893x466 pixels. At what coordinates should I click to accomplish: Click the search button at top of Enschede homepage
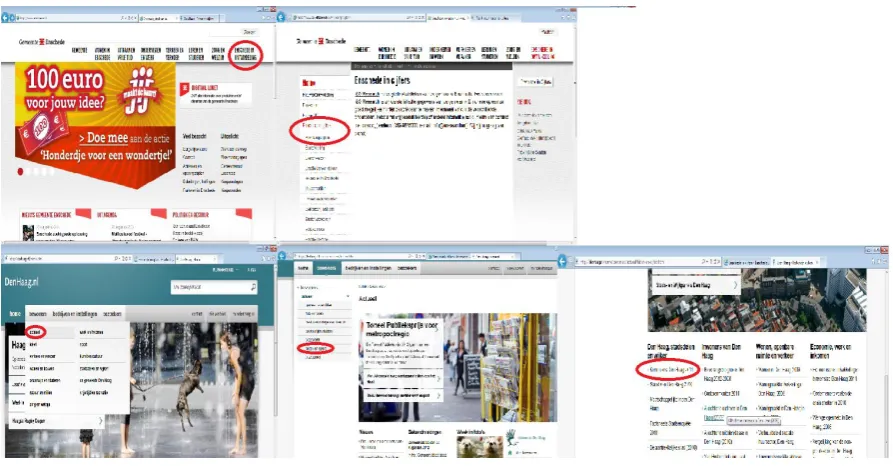249,32
